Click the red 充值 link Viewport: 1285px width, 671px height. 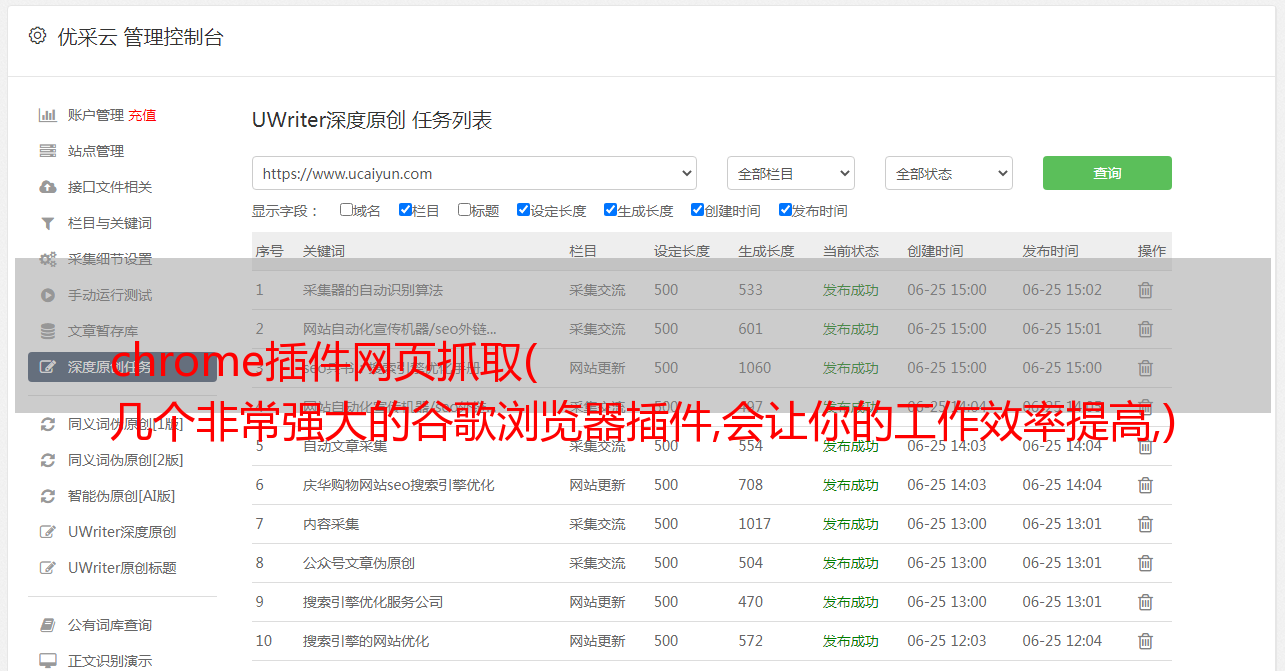pos(142,115)
